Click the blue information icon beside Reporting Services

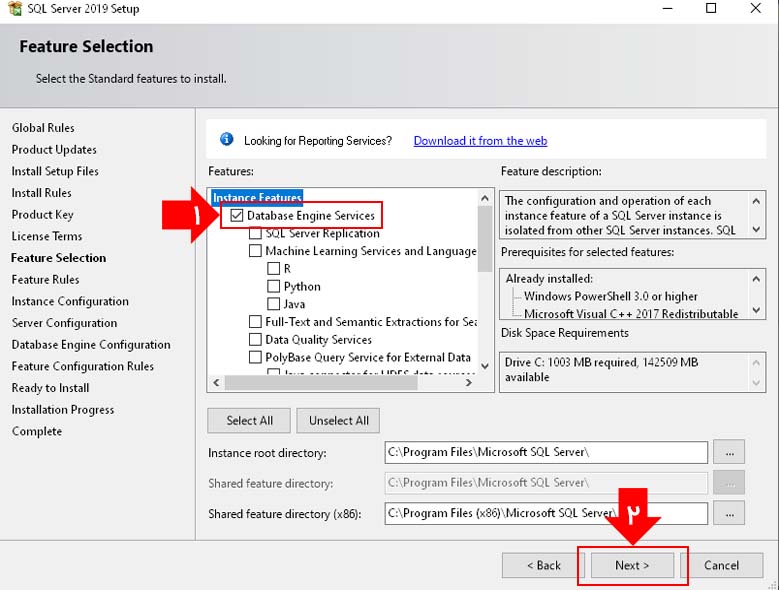click(227, 139)
